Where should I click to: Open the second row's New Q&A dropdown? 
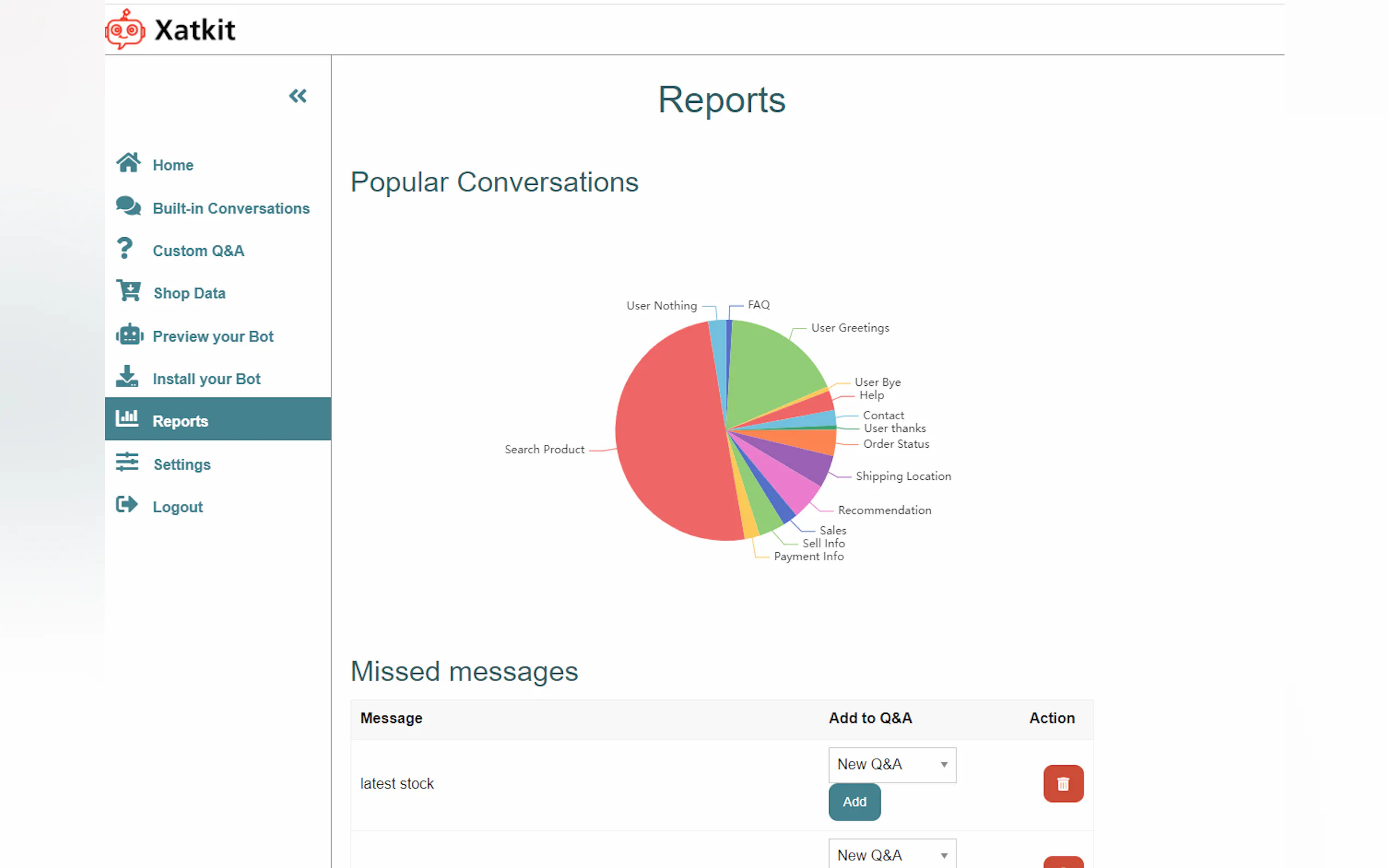click(x=892, y=855)
